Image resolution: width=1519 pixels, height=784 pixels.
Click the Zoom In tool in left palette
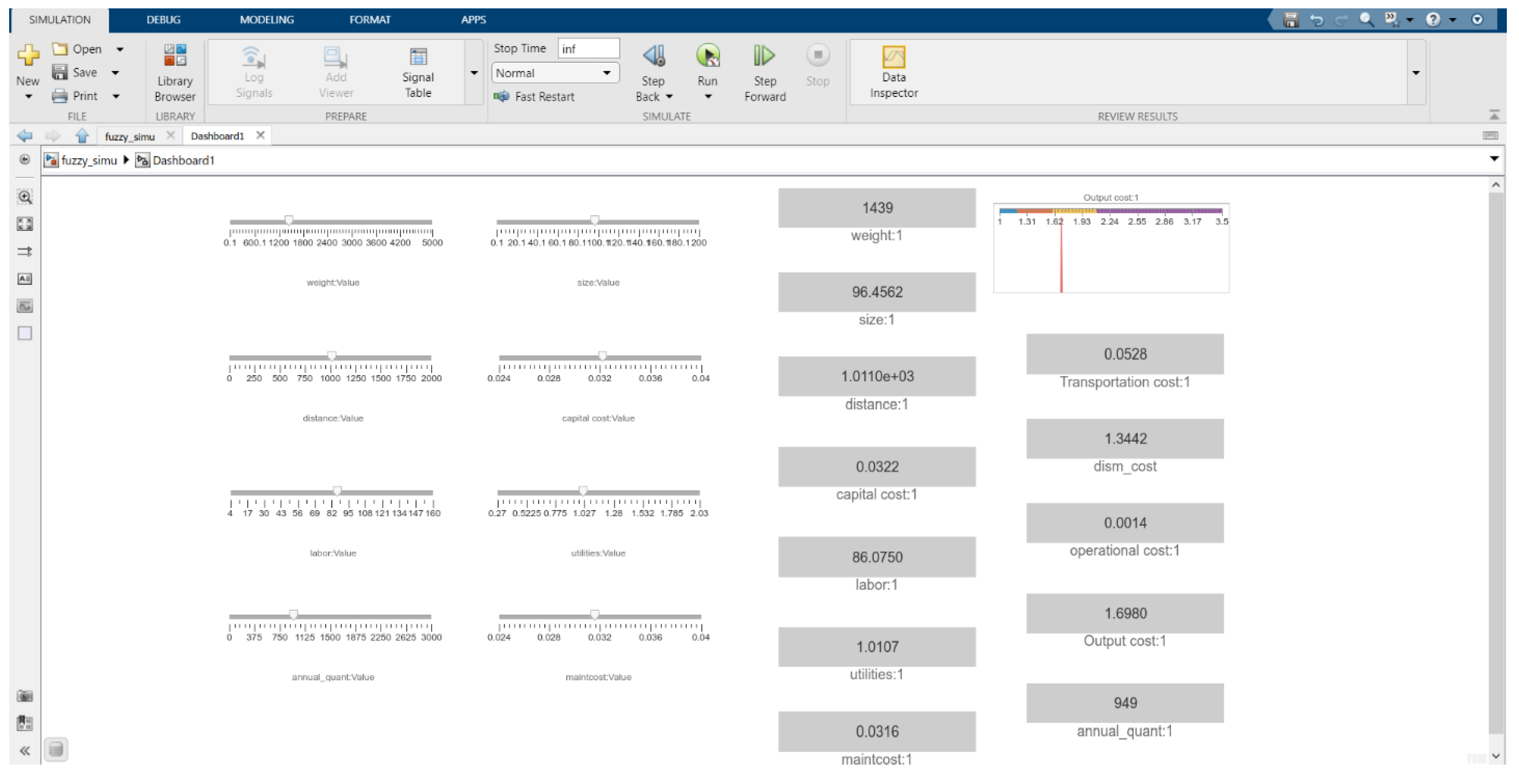tap(25, 197)
